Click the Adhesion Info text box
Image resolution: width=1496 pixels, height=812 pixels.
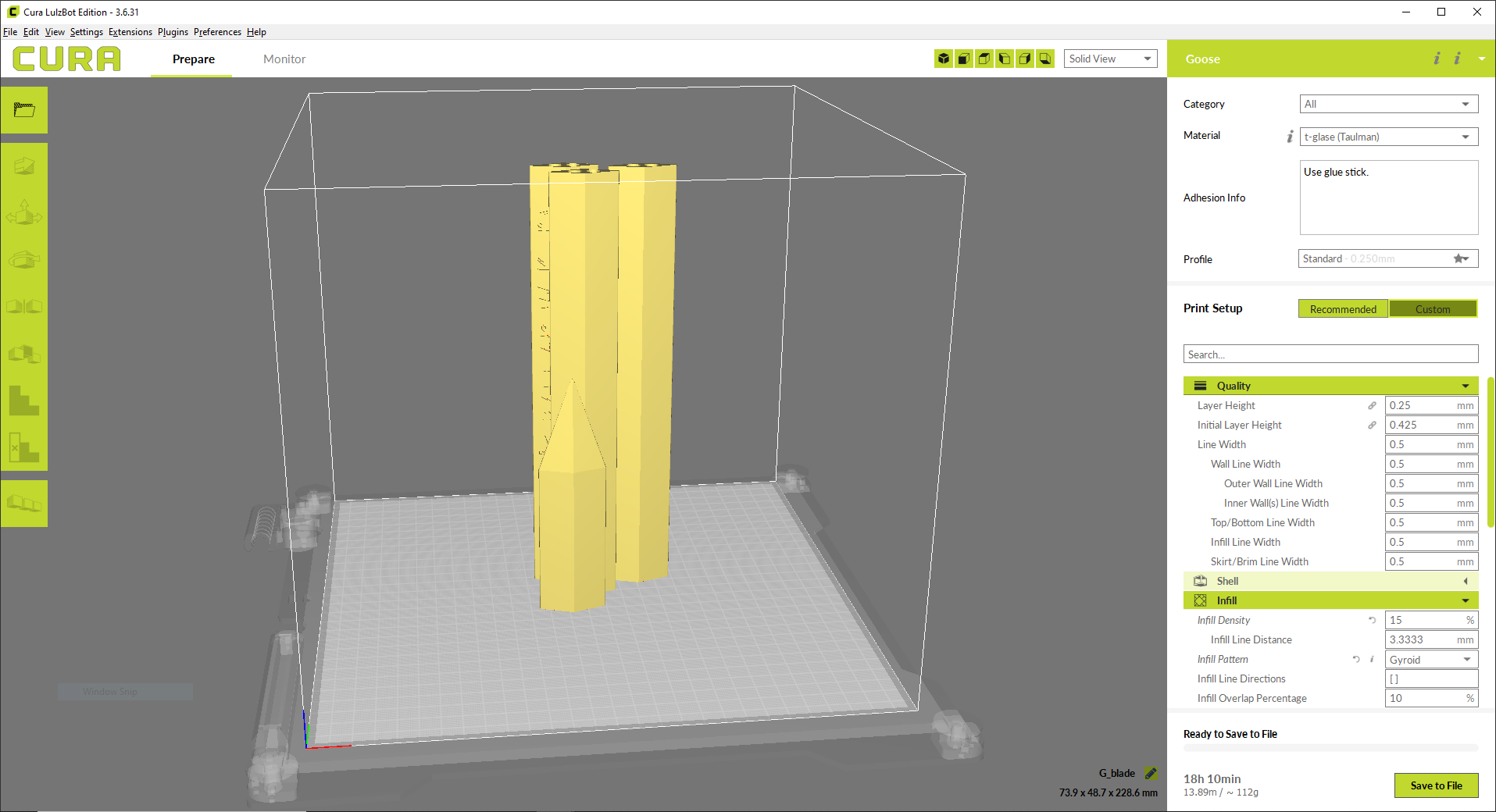point(1388,198)
